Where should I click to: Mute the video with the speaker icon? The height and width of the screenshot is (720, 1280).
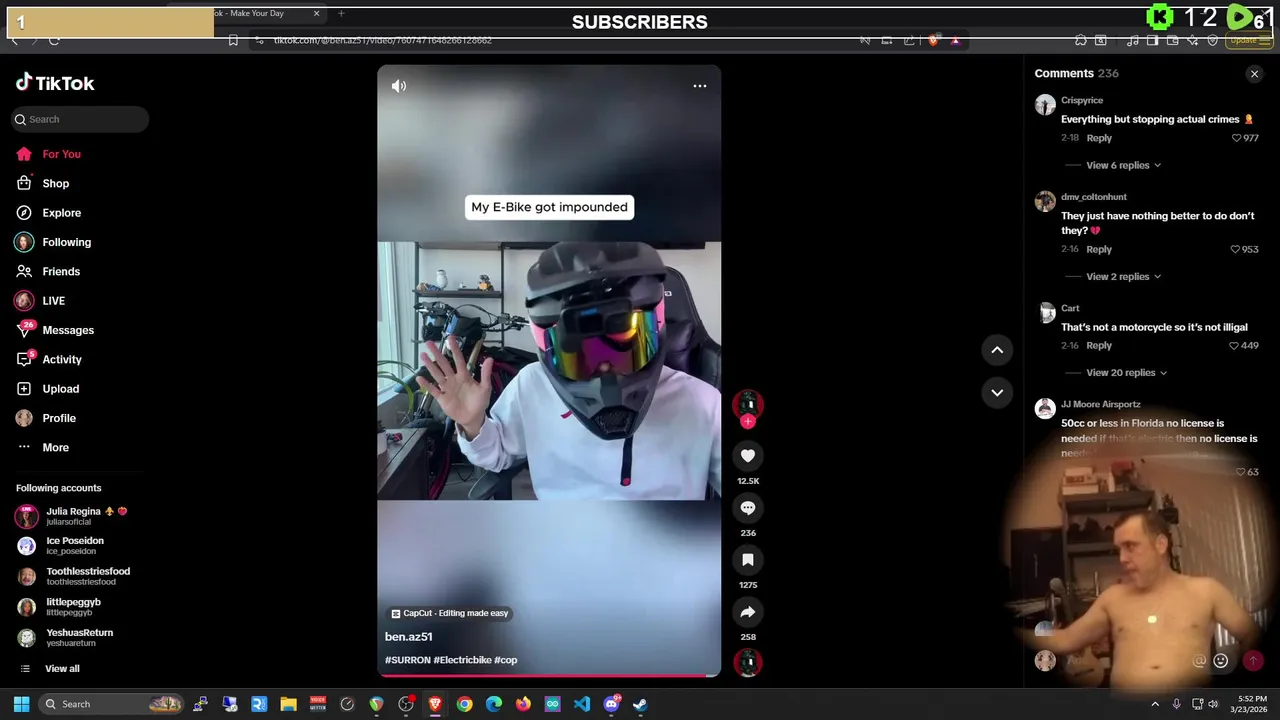click(399, 86)
